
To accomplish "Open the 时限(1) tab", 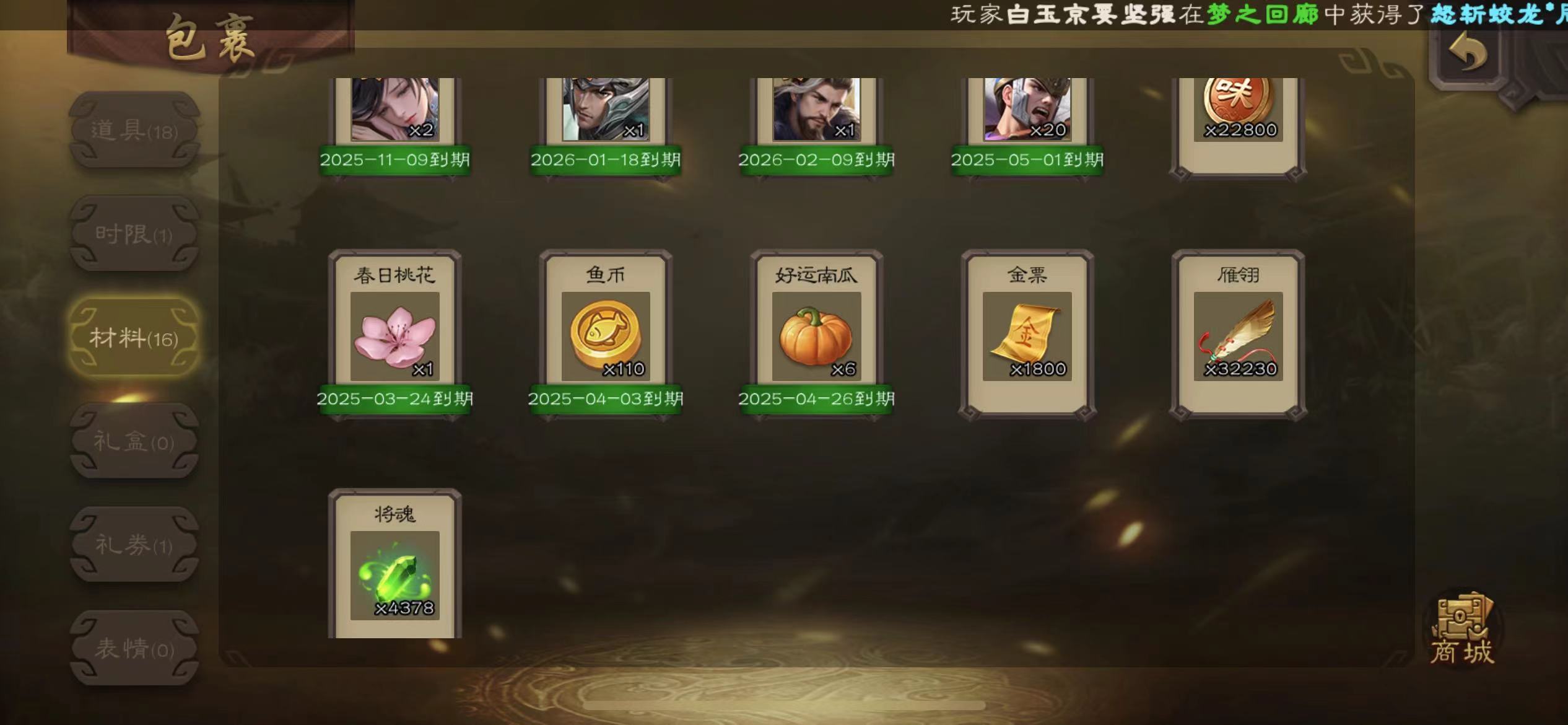I will 134,234.
